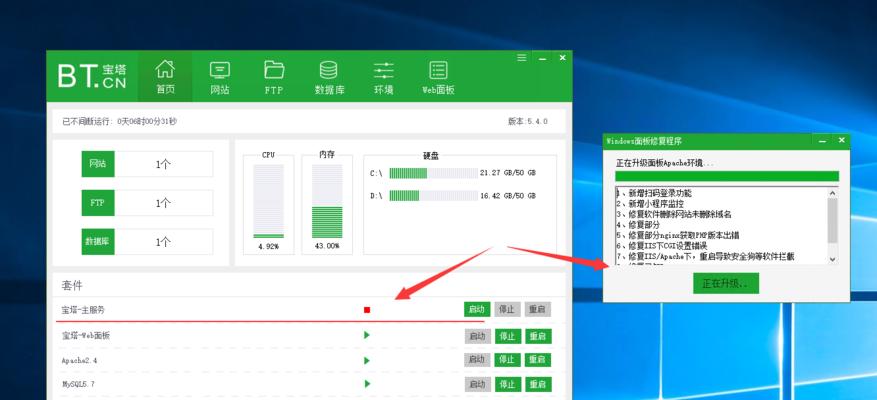Click the CPU usage gauge

[268, 201]
